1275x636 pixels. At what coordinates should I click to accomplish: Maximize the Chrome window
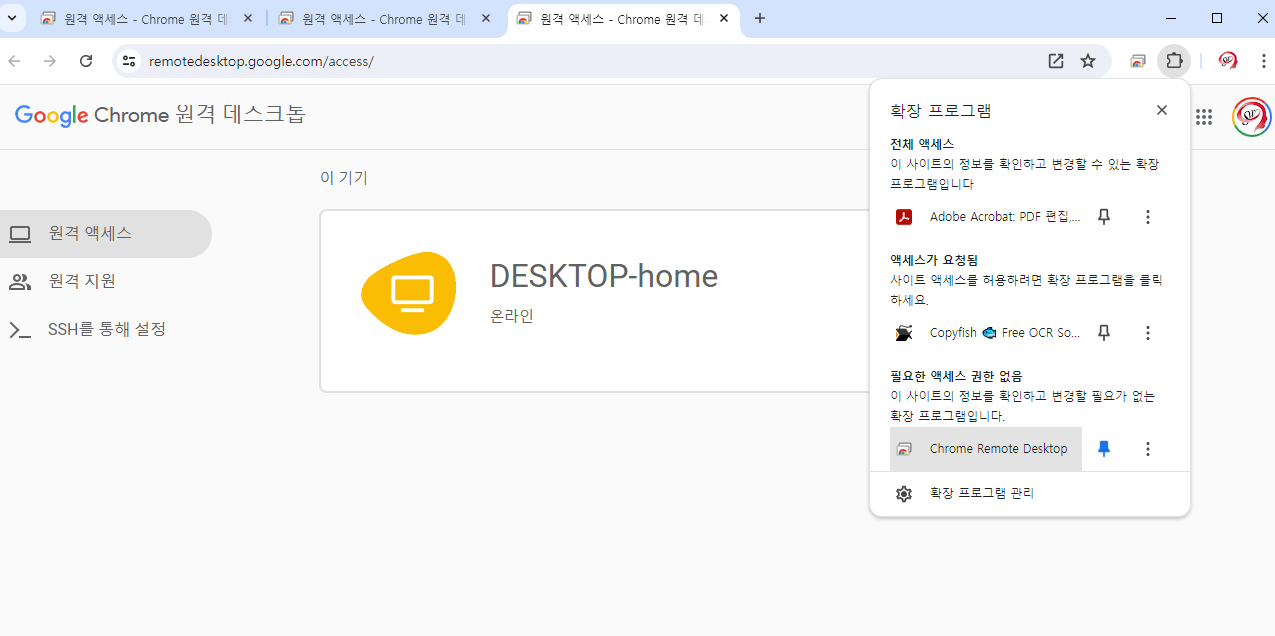pyautogui.click(x=1217, y=18)
